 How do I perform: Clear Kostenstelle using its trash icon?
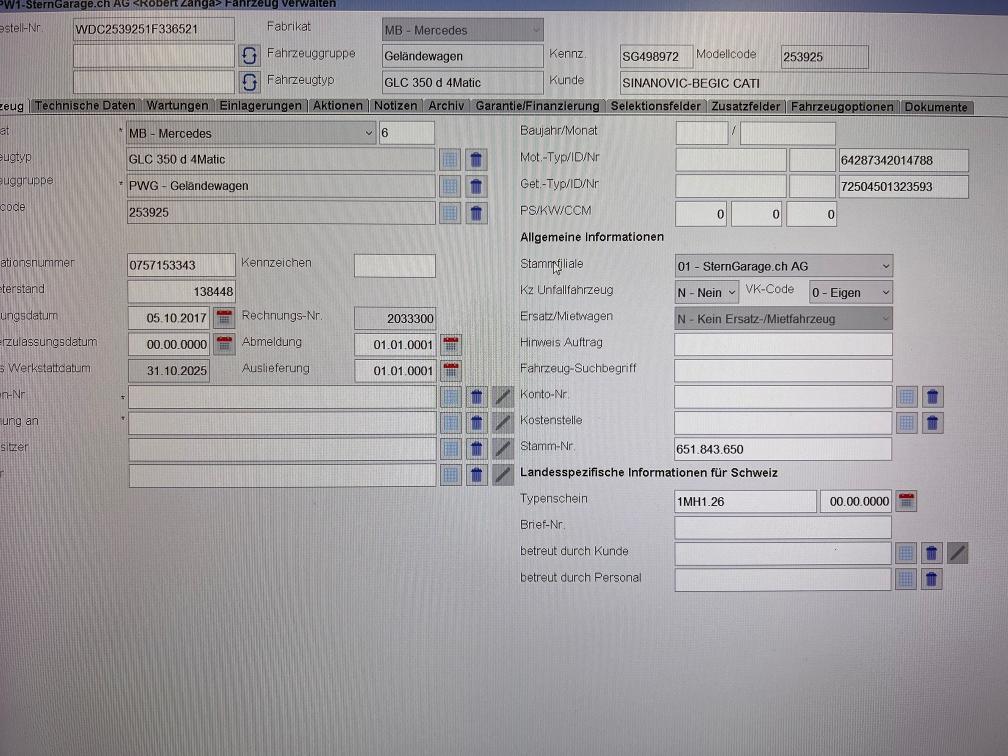932,423
